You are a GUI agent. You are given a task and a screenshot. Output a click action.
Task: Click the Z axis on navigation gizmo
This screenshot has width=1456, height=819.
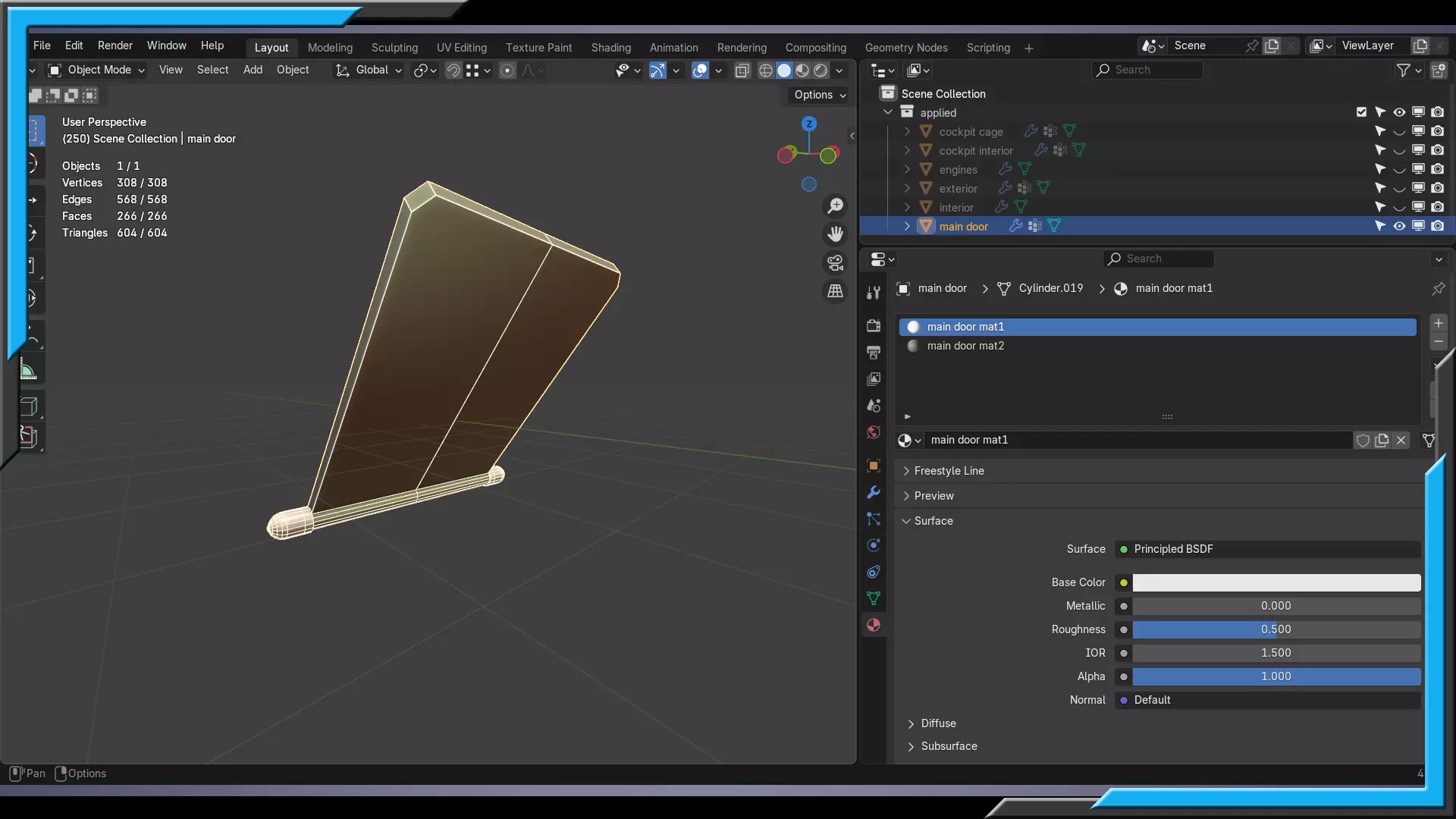pos(809,124)
